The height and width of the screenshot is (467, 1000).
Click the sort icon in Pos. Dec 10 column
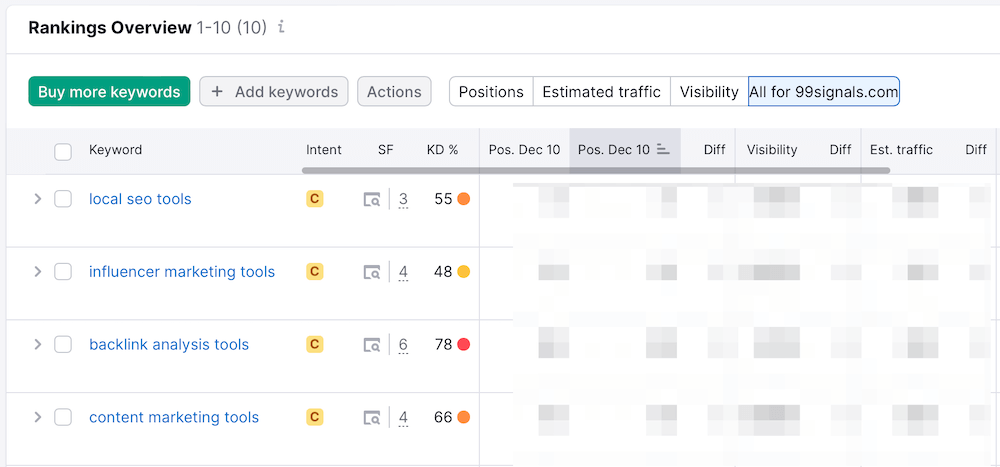pos(663,150)
